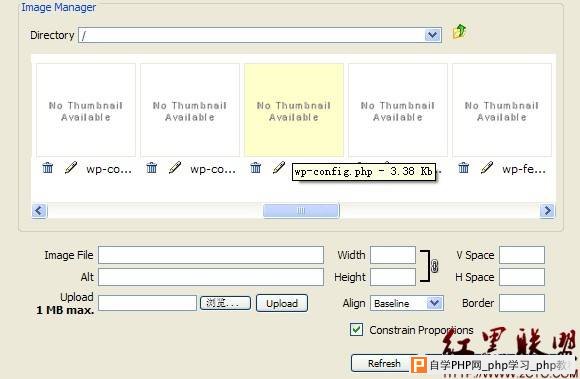580x379 pixels.
Task: Click the scrollbar left arrow
Action: pos(39,211)
